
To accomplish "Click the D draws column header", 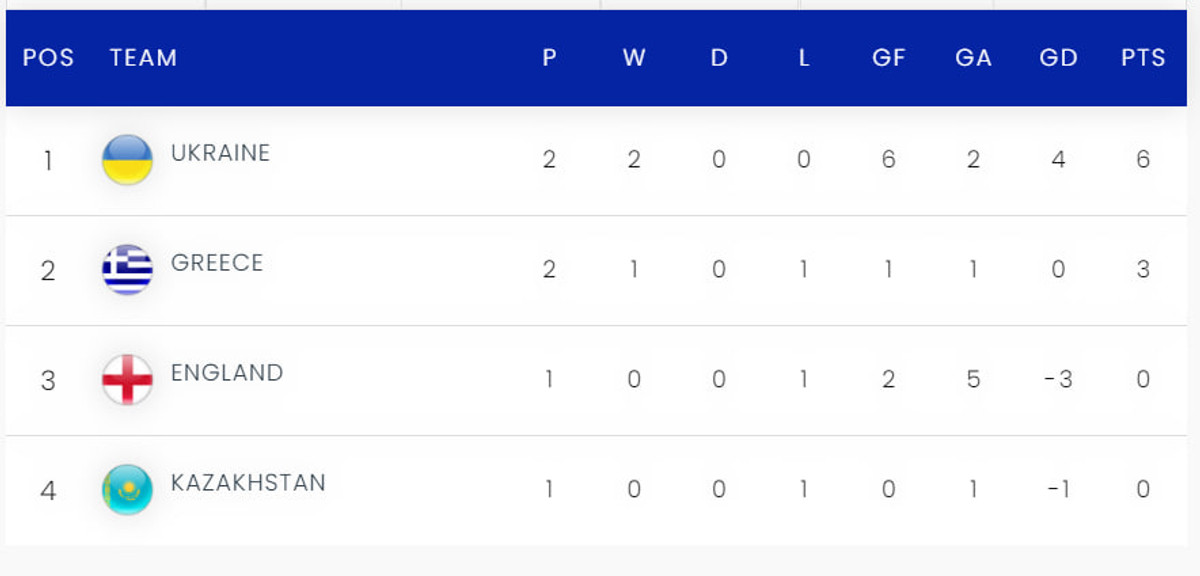I will 719,58.
